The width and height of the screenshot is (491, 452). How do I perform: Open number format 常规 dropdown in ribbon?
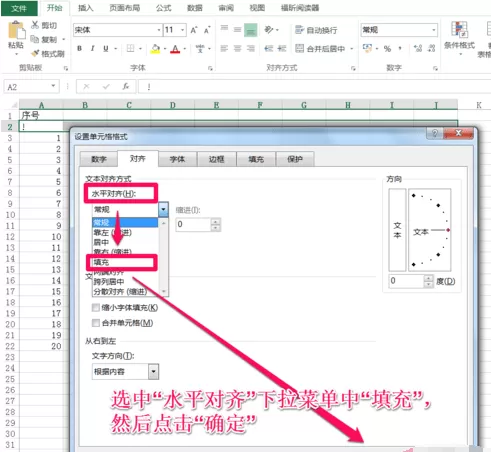[x=433, y=30]
